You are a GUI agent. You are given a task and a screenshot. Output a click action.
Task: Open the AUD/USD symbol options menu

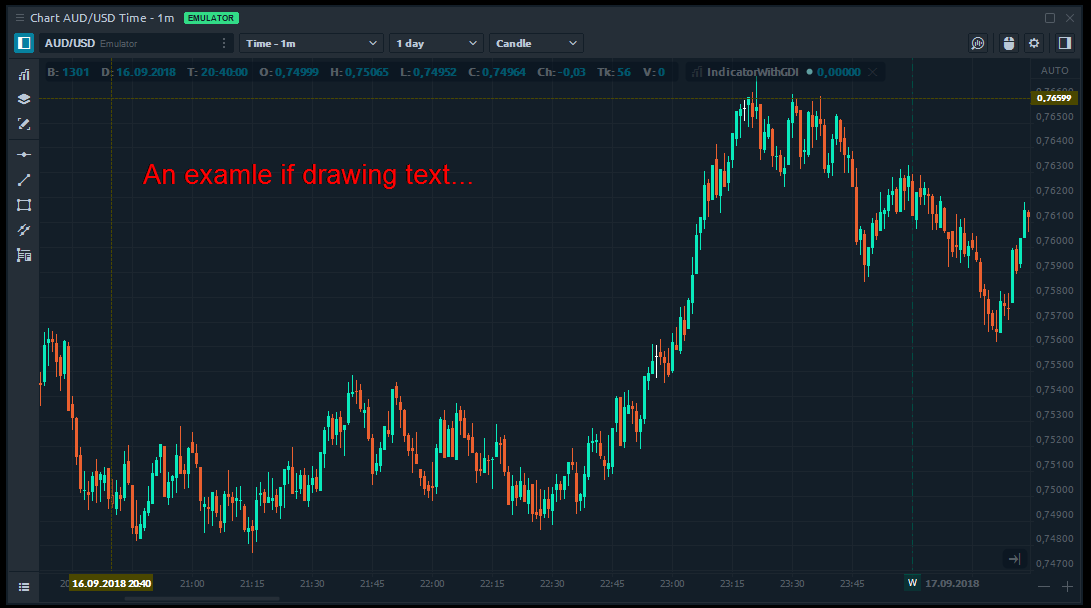click(224, 43)
